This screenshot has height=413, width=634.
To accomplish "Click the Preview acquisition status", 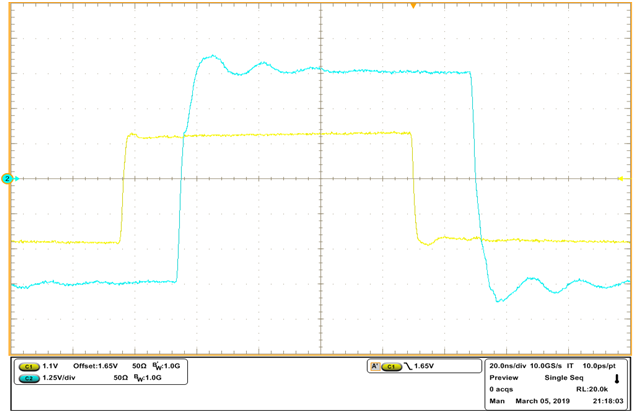I will 504,378.
